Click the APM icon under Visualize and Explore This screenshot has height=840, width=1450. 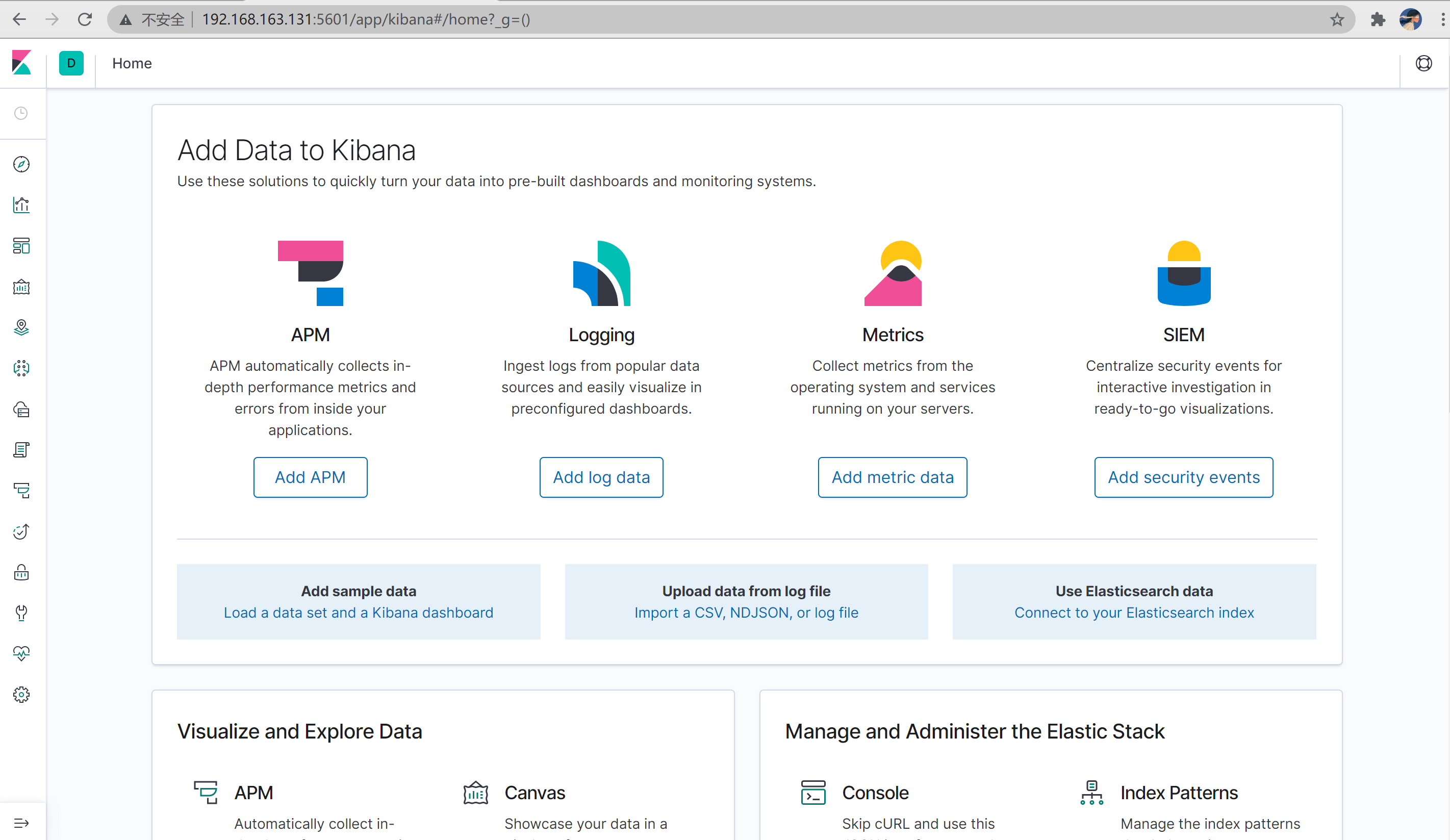point(206,792)
